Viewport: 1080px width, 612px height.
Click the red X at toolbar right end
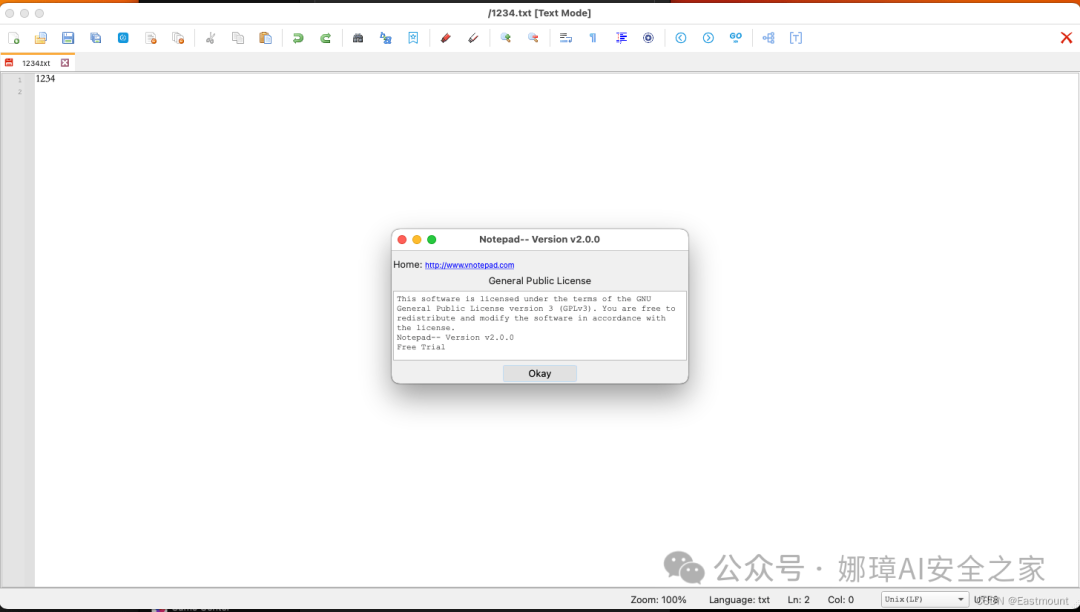click(x=1066, y=38)
